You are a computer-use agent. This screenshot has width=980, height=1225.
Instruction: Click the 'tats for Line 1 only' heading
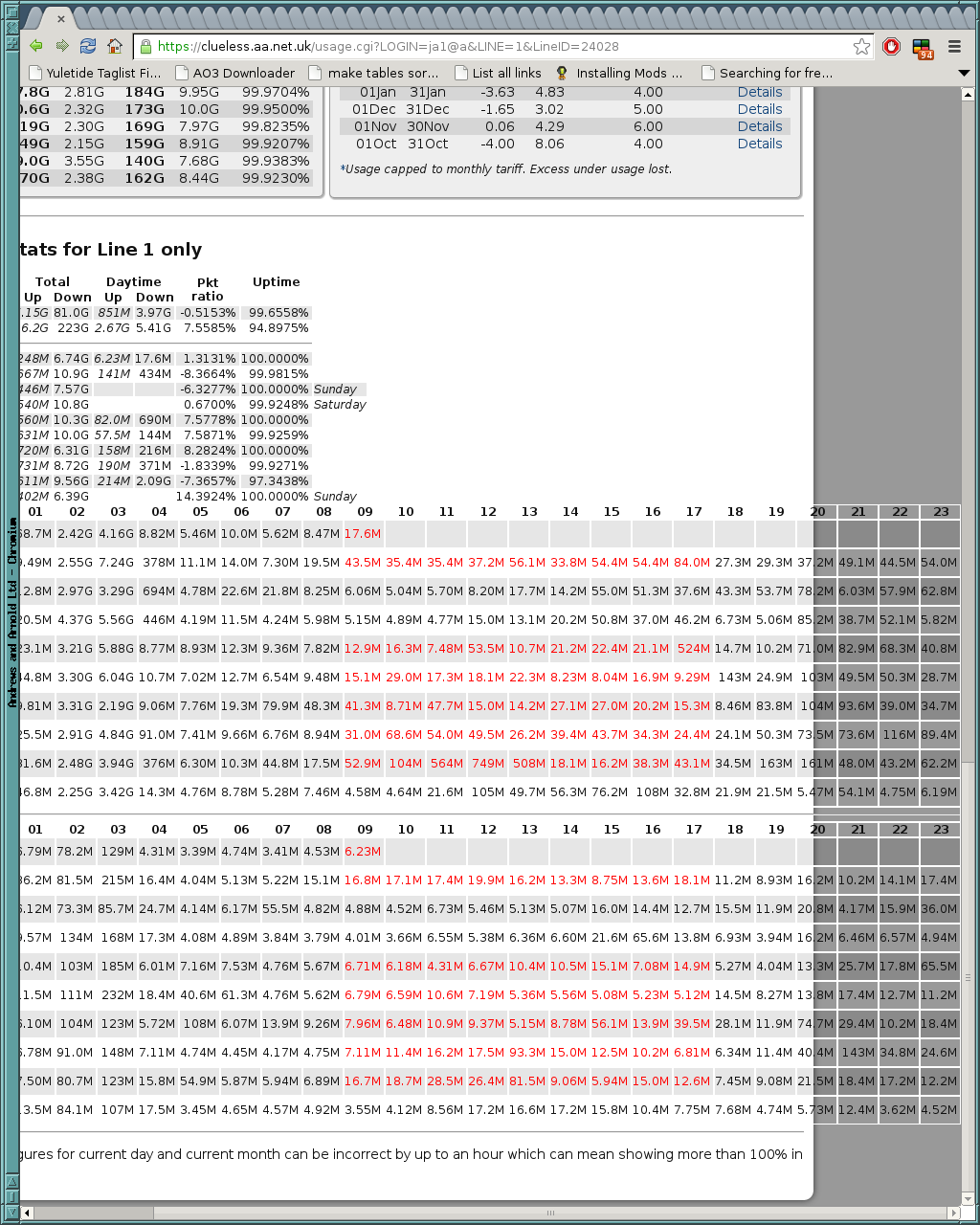pos(111,250)
